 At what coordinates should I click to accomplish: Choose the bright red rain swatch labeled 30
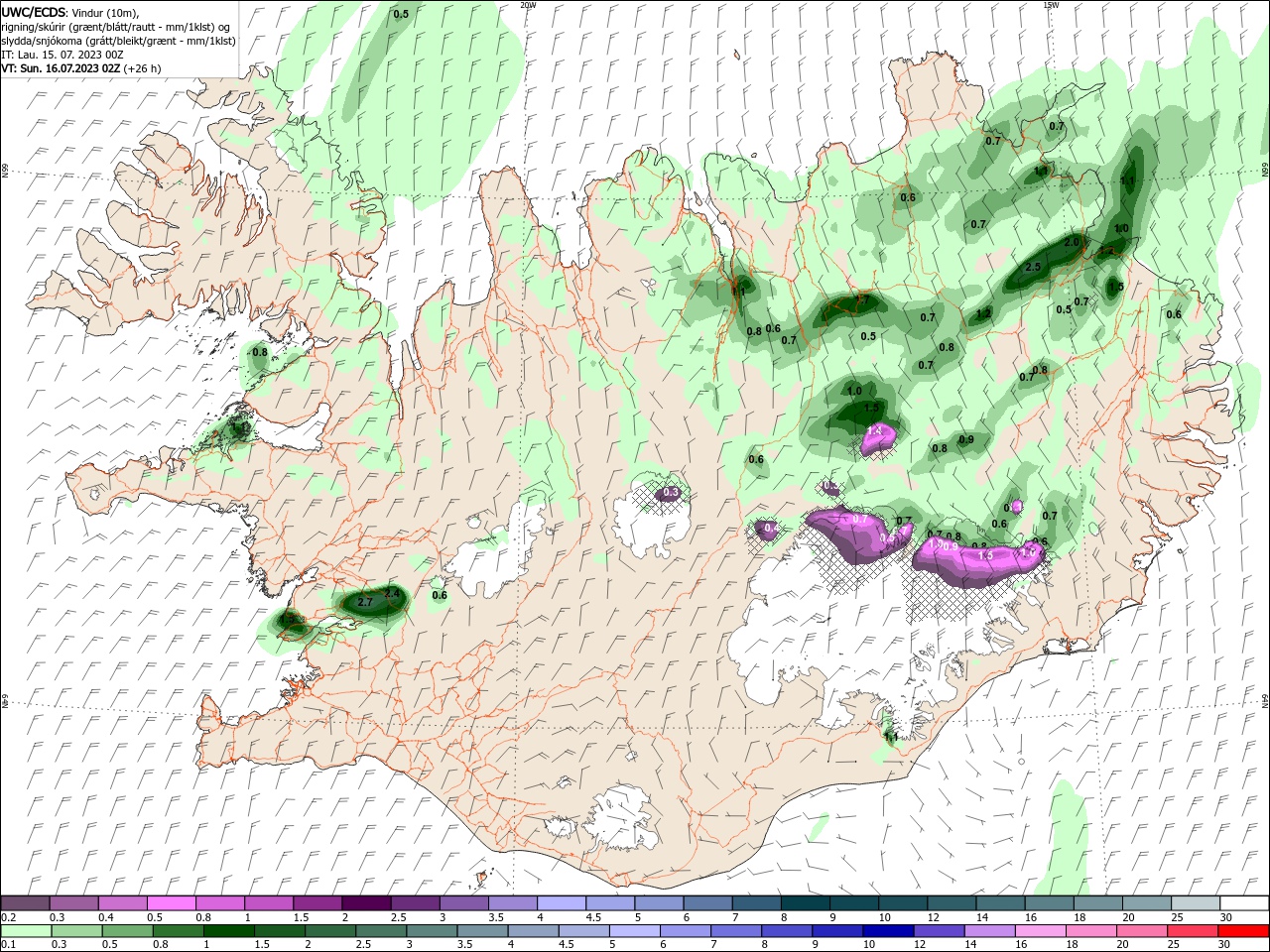(1243, 931)
